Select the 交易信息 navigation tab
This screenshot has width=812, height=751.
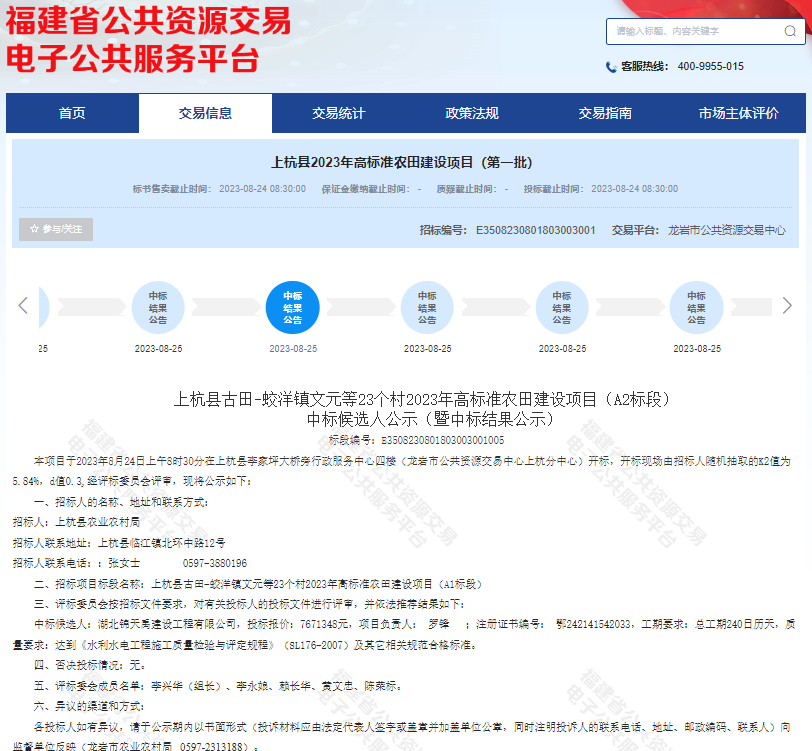point(205,113)
